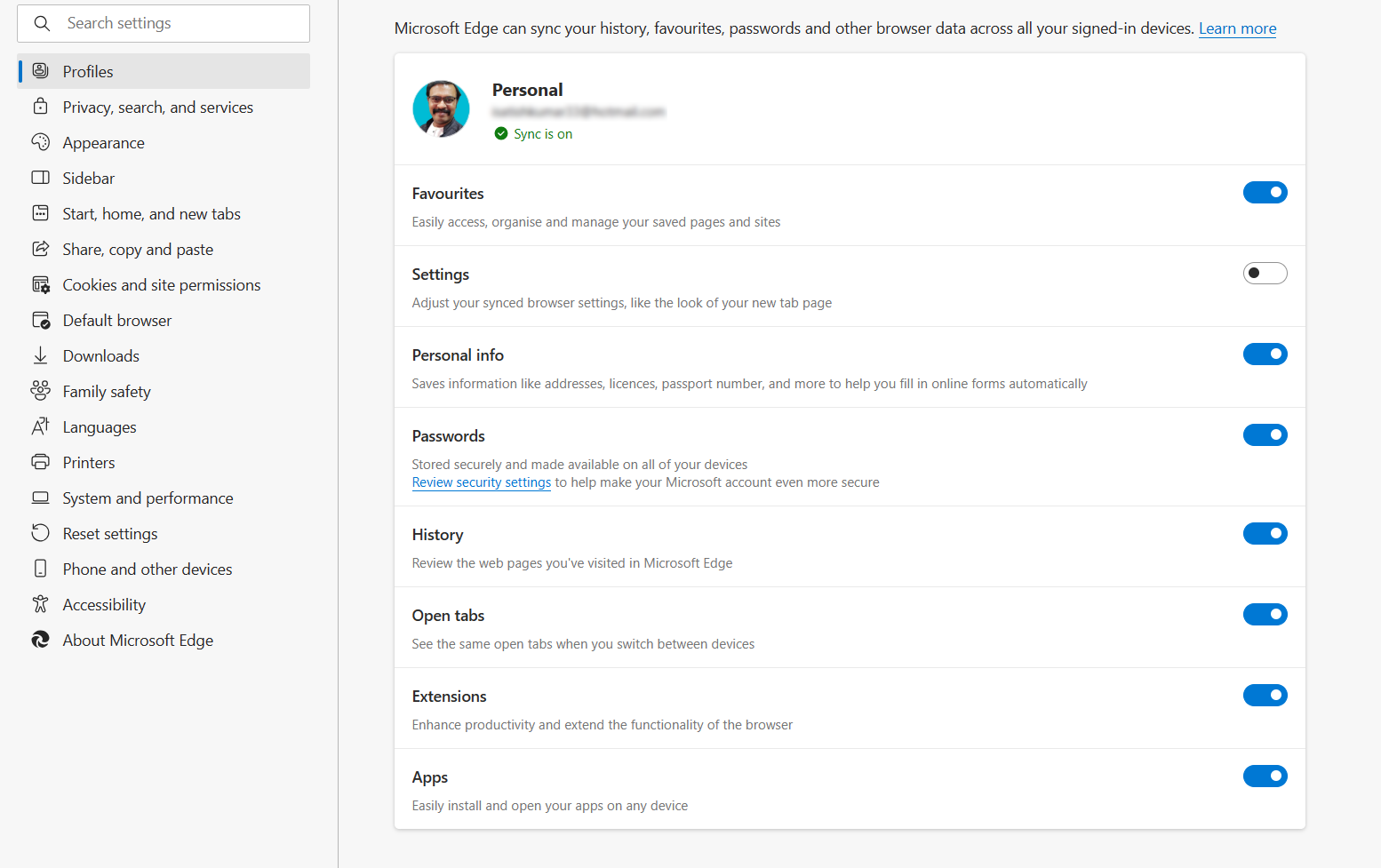Turn off Favourites sync toggle
This screenshot has width=1381, height=868.
tap(1265, 193)
